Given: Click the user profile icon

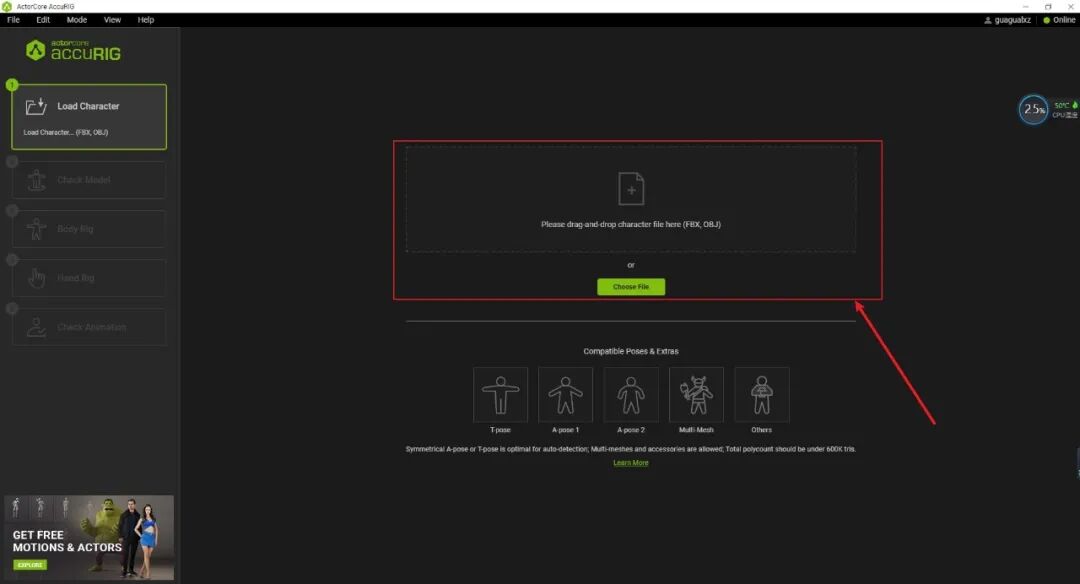Looking at the screenshot, I should [988, 20].
